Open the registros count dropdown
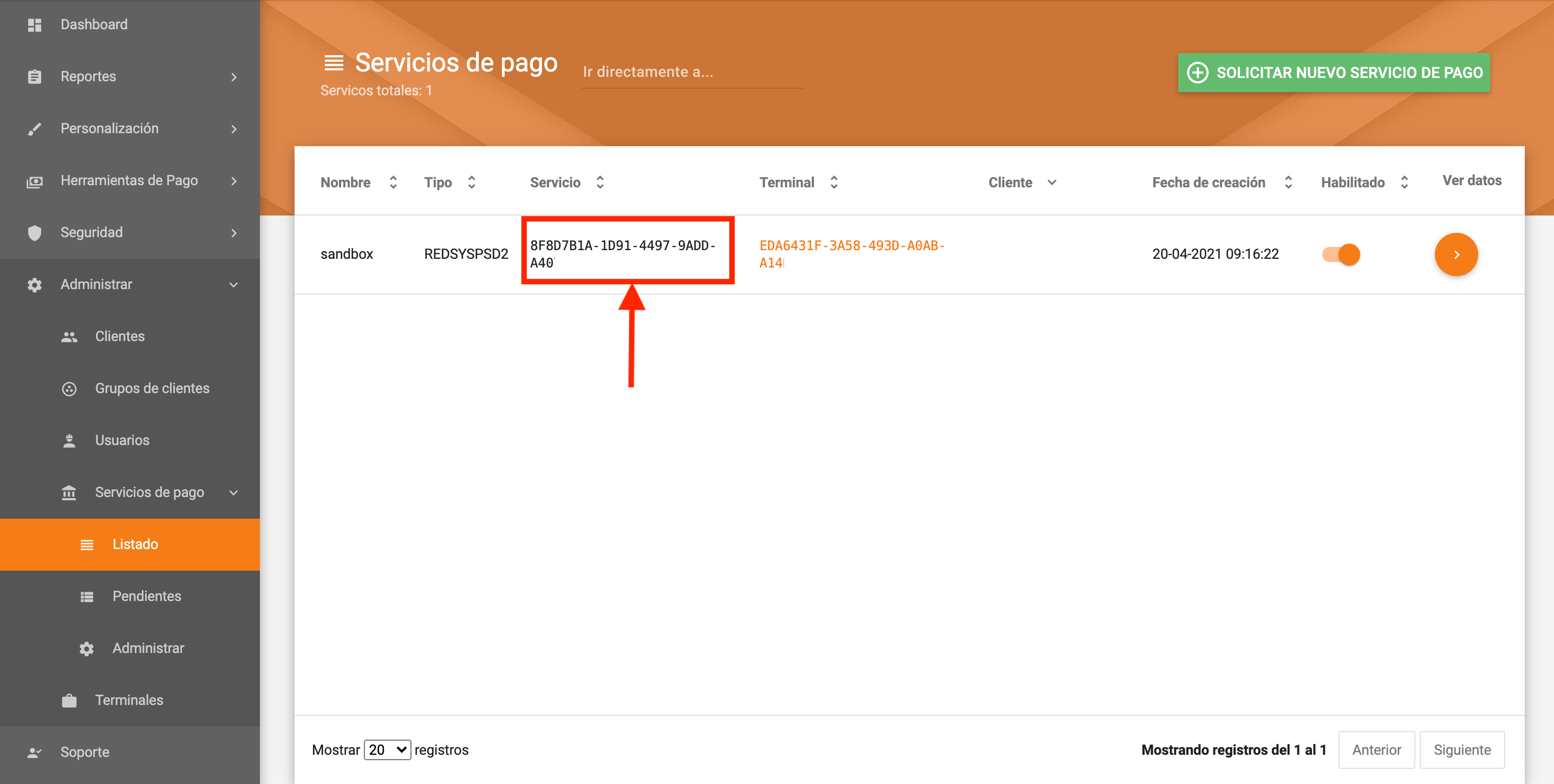The height and width of the screenshot is (784, 1554). coord(387,750)
